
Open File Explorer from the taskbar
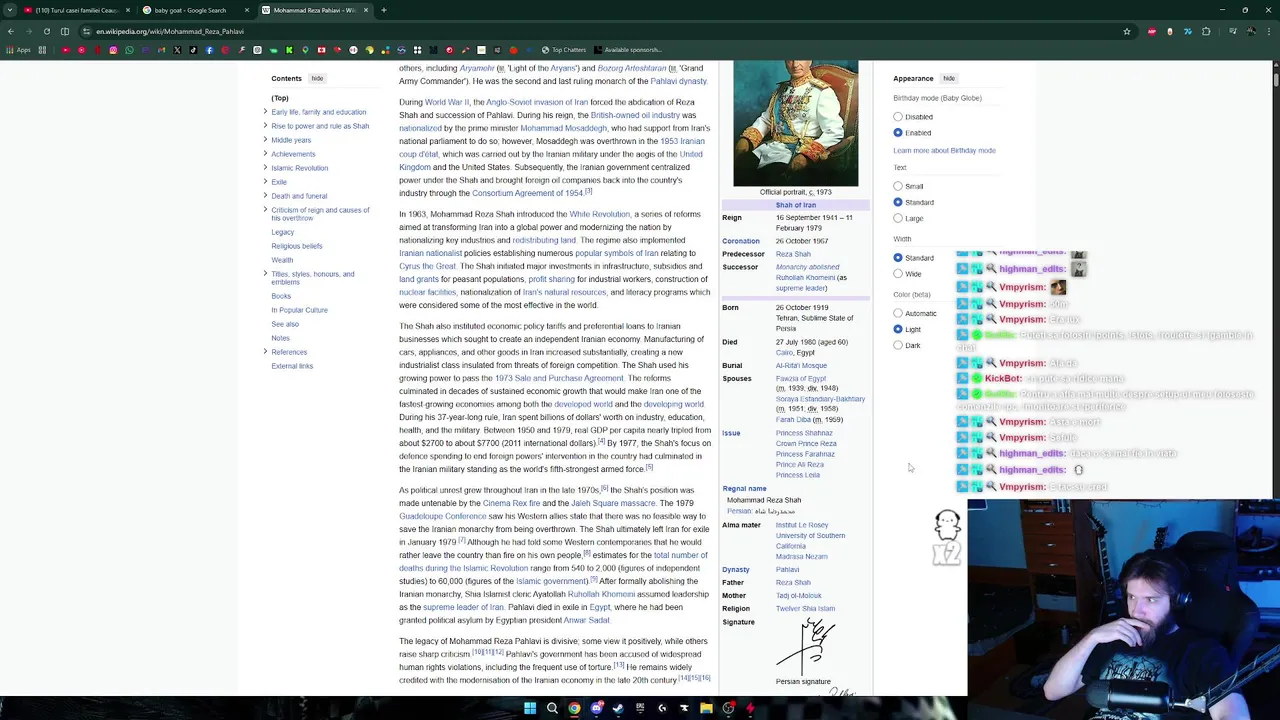(x=706, y=708)
